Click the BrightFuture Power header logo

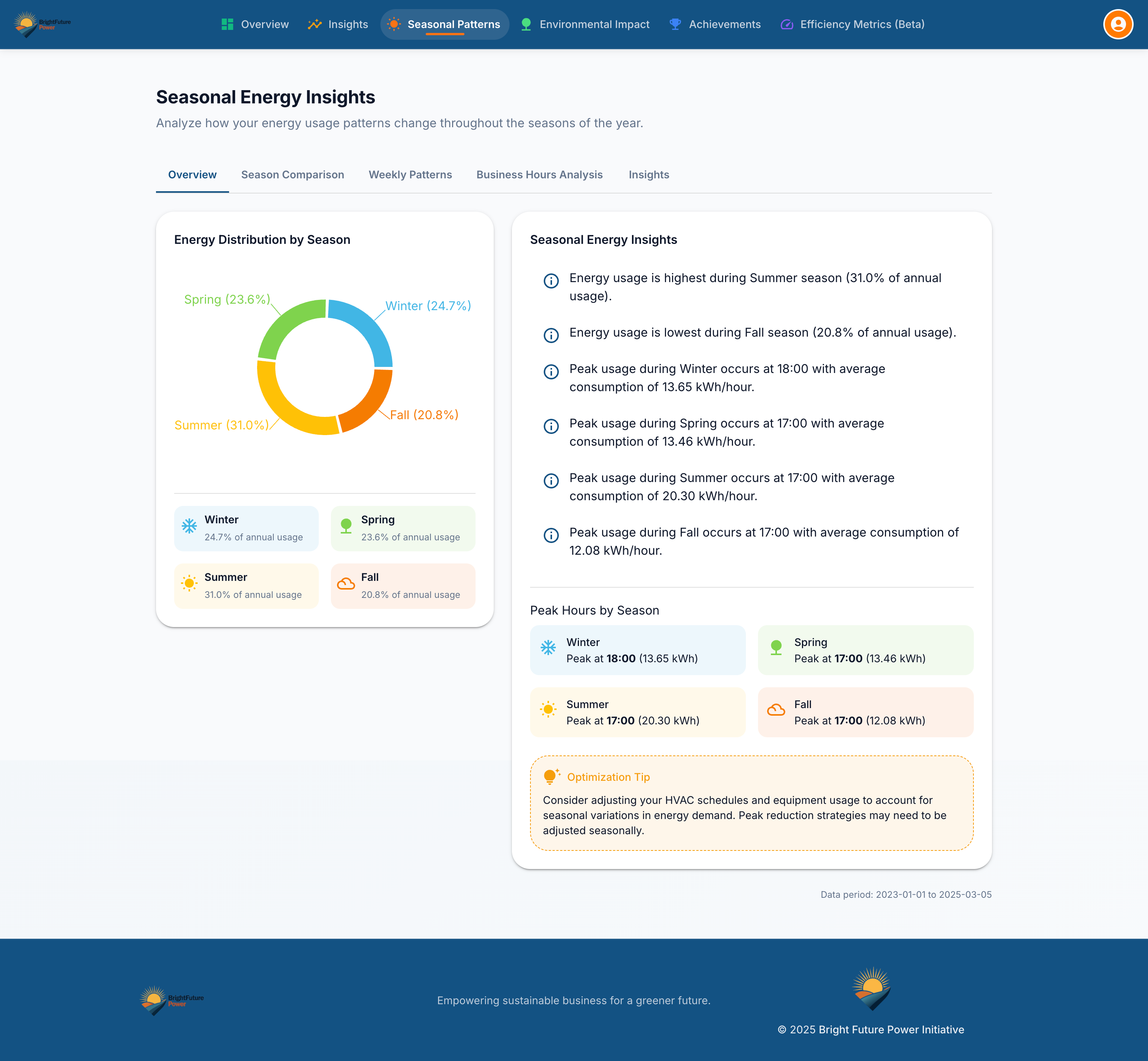pos(42,24)
